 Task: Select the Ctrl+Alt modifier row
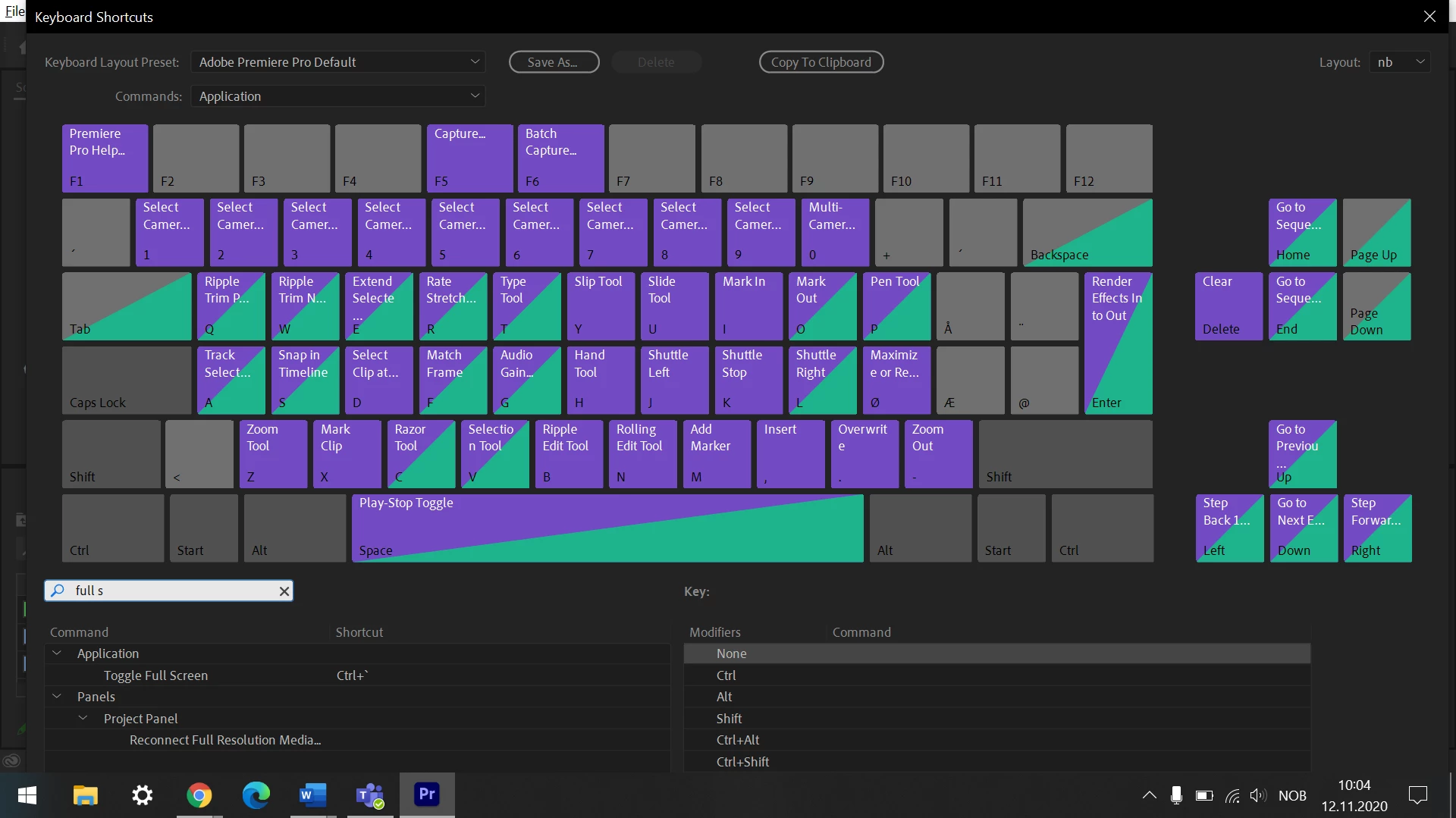997,740
